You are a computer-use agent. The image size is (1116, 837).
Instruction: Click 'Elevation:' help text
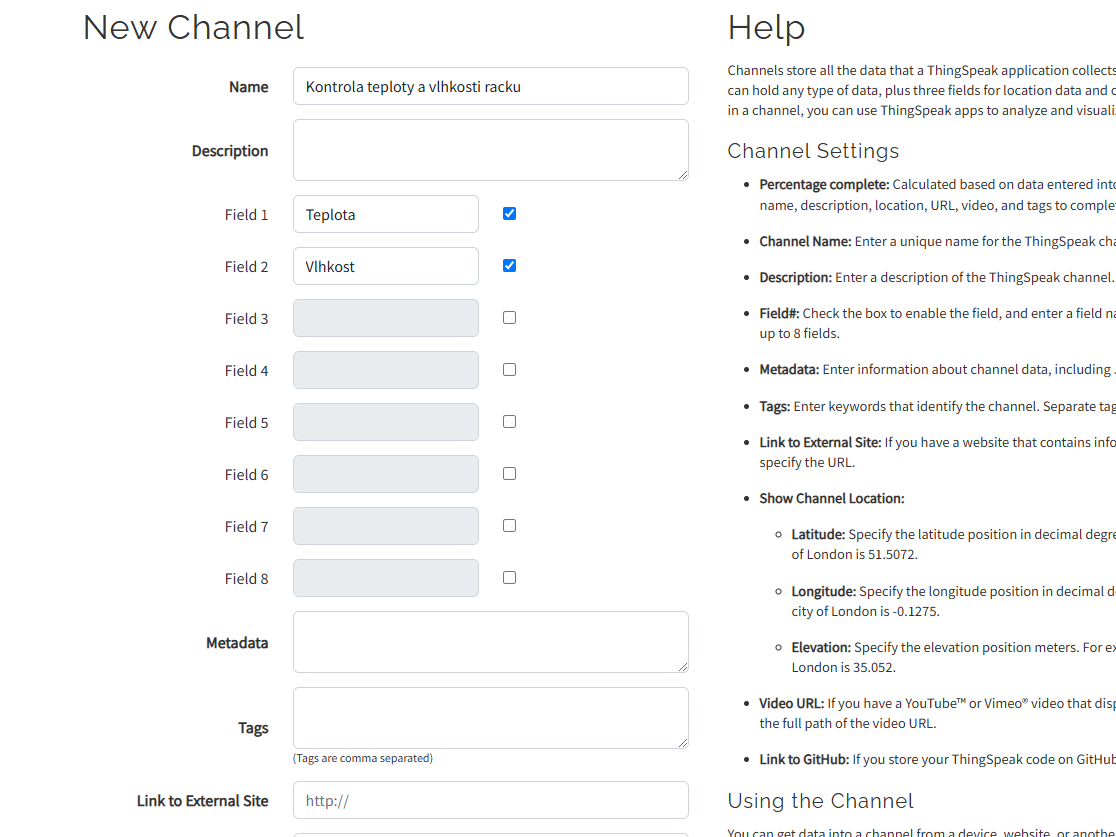point(821,647)
